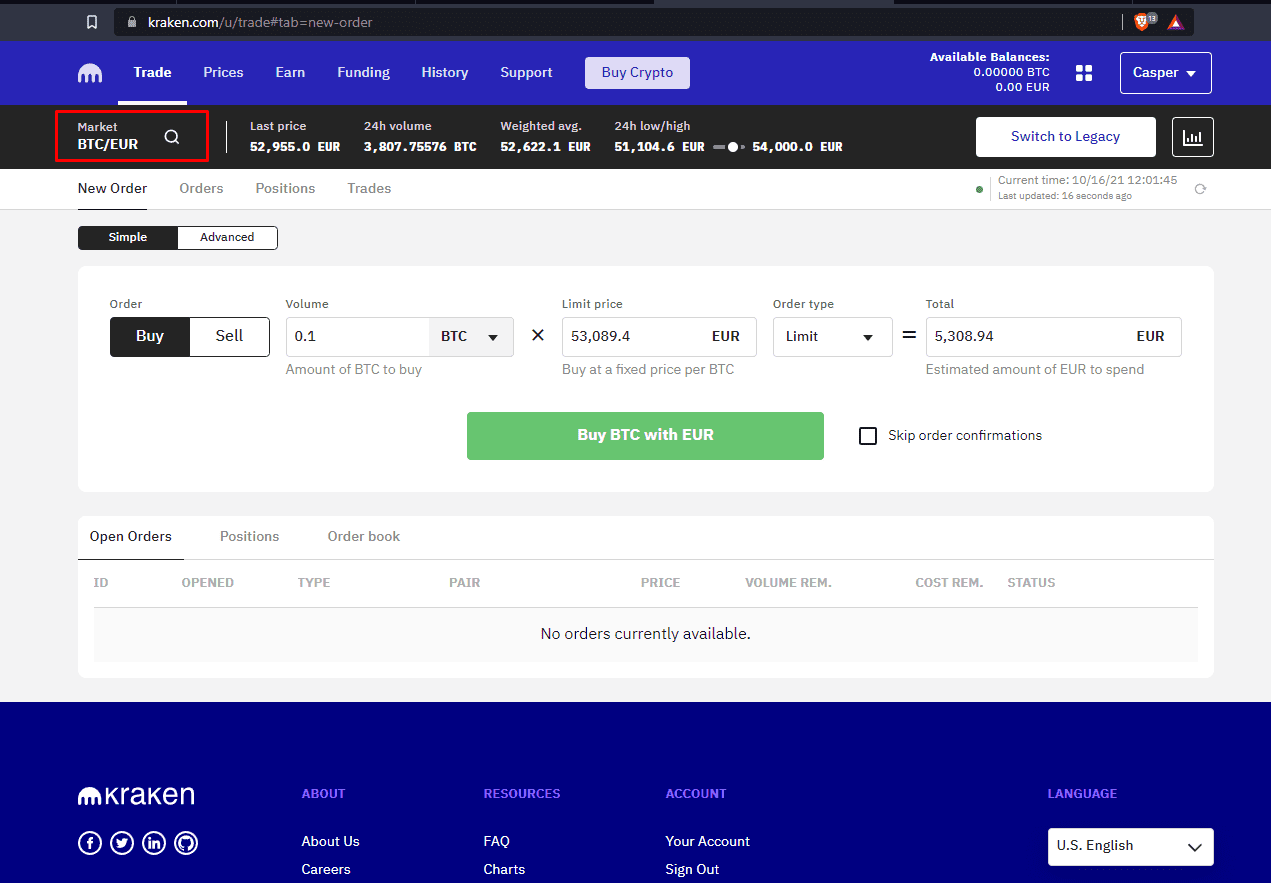
Task: Open Kraken's LinkedIn page icon
Action: point(154,843)
